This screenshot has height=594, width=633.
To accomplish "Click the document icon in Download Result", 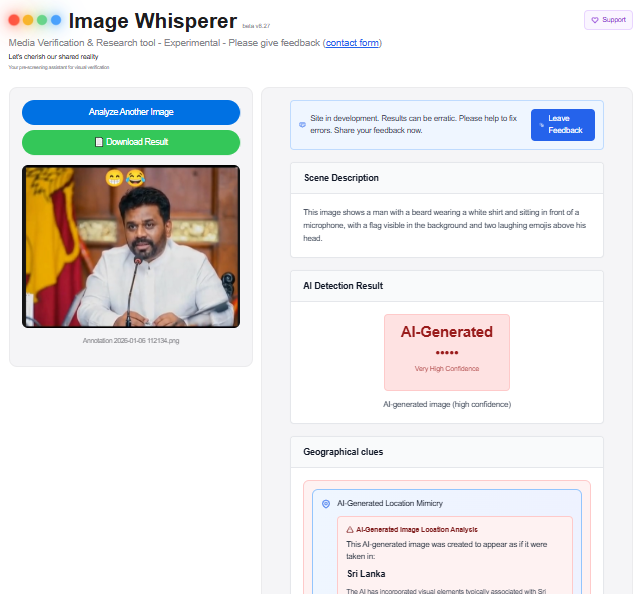I will coord(99,142).
